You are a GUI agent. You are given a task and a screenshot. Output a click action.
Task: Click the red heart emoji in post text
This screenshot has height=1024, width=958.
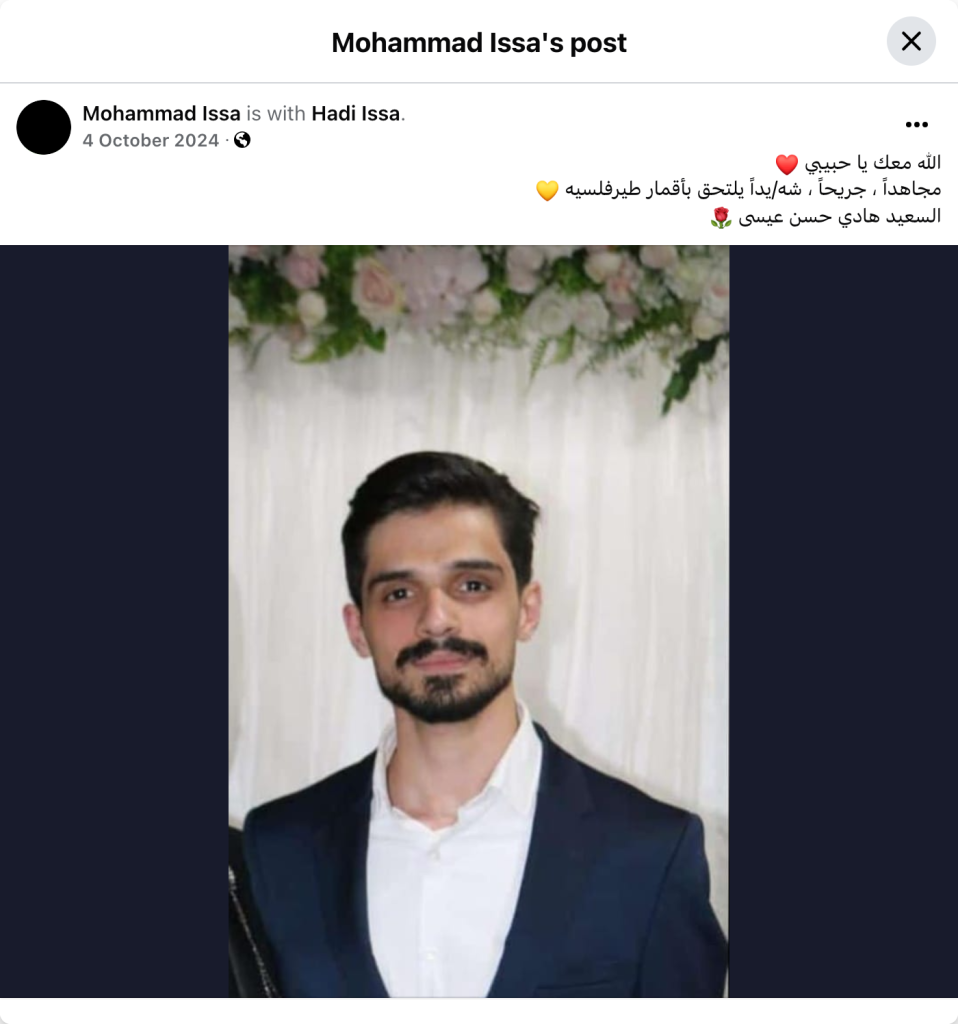point(786,164)
